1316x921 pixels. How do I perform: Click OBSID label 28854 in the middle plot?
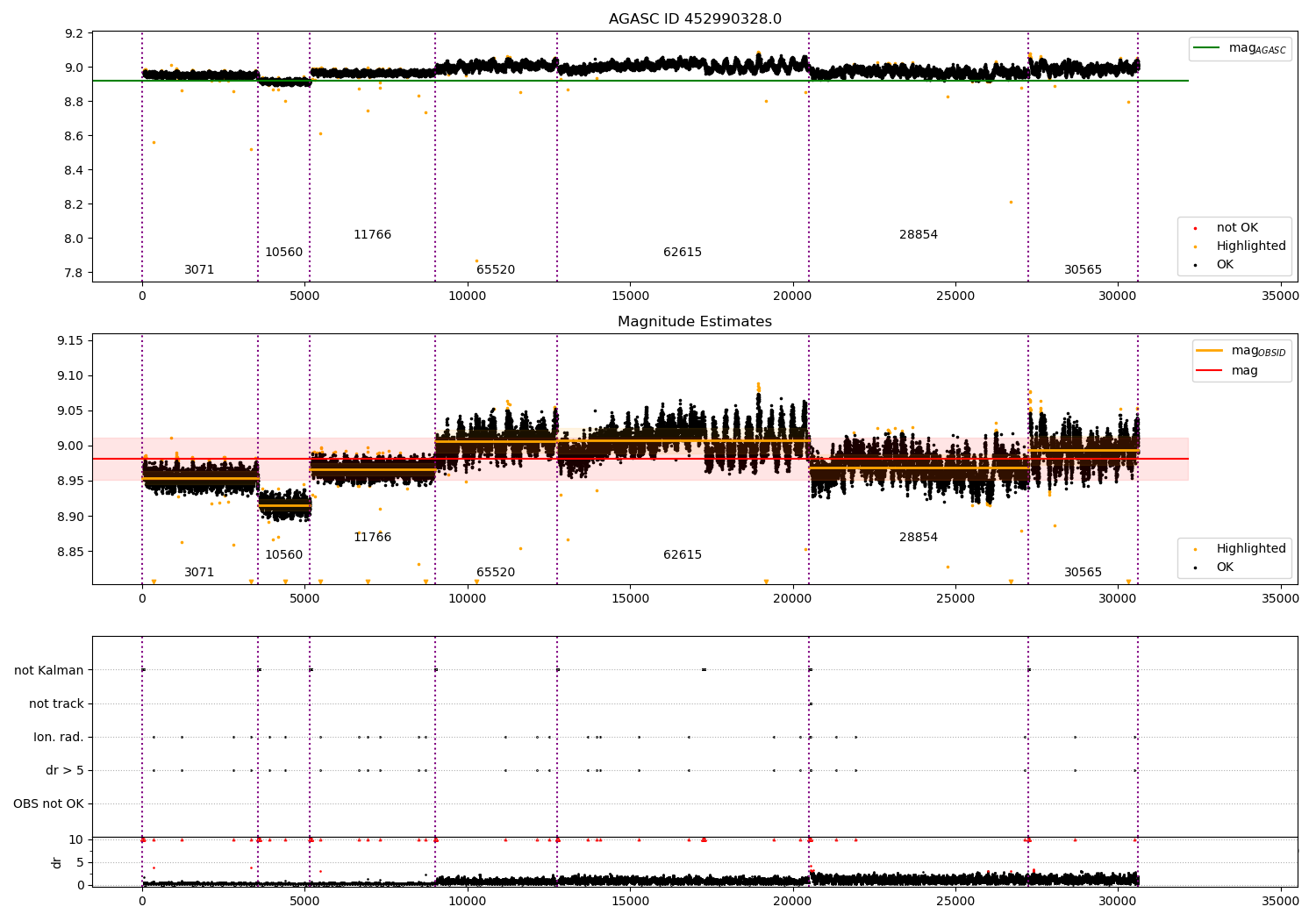919,538
